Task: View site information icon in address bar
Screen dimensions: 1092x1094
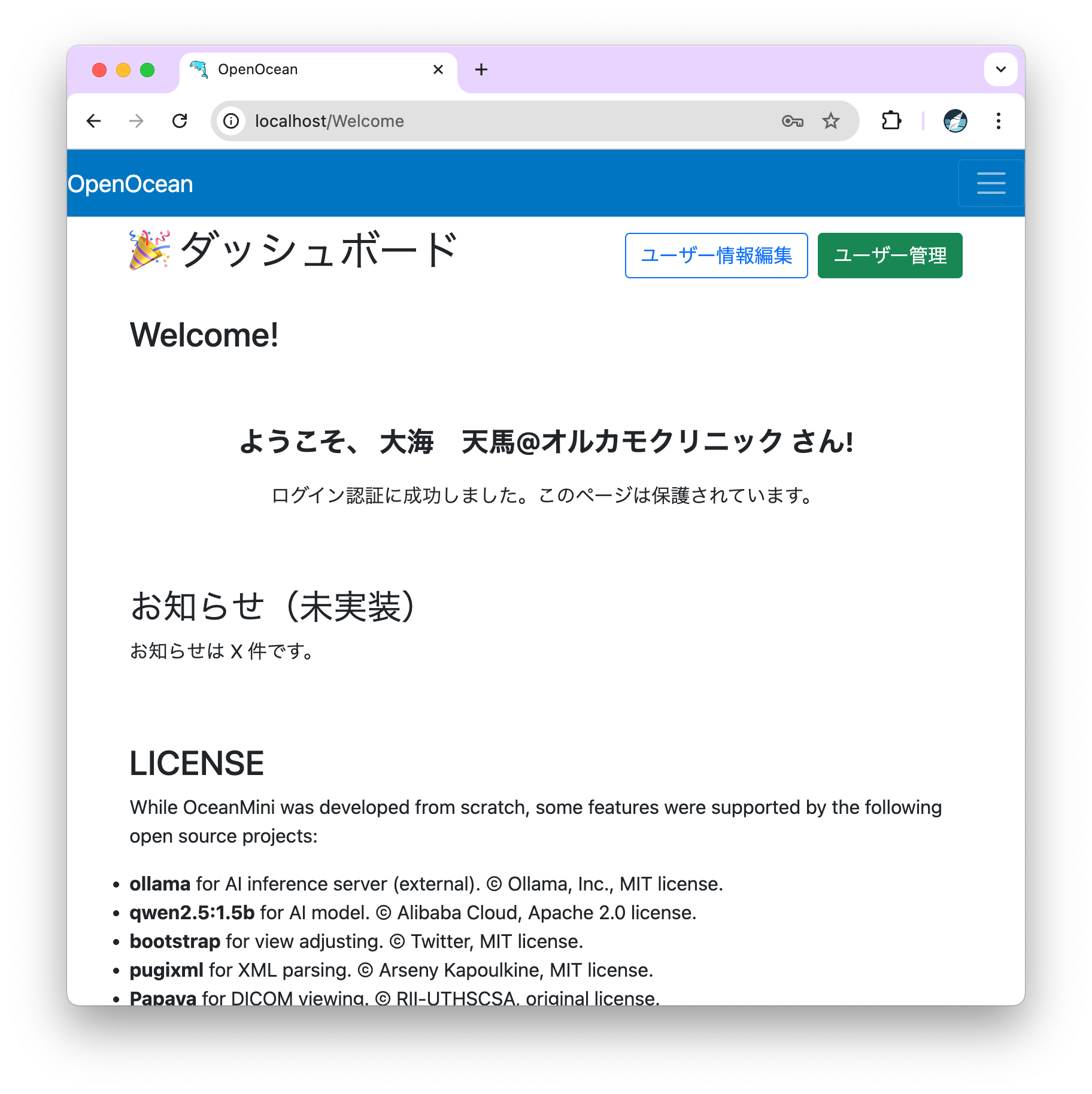Action: click(231, 121)
